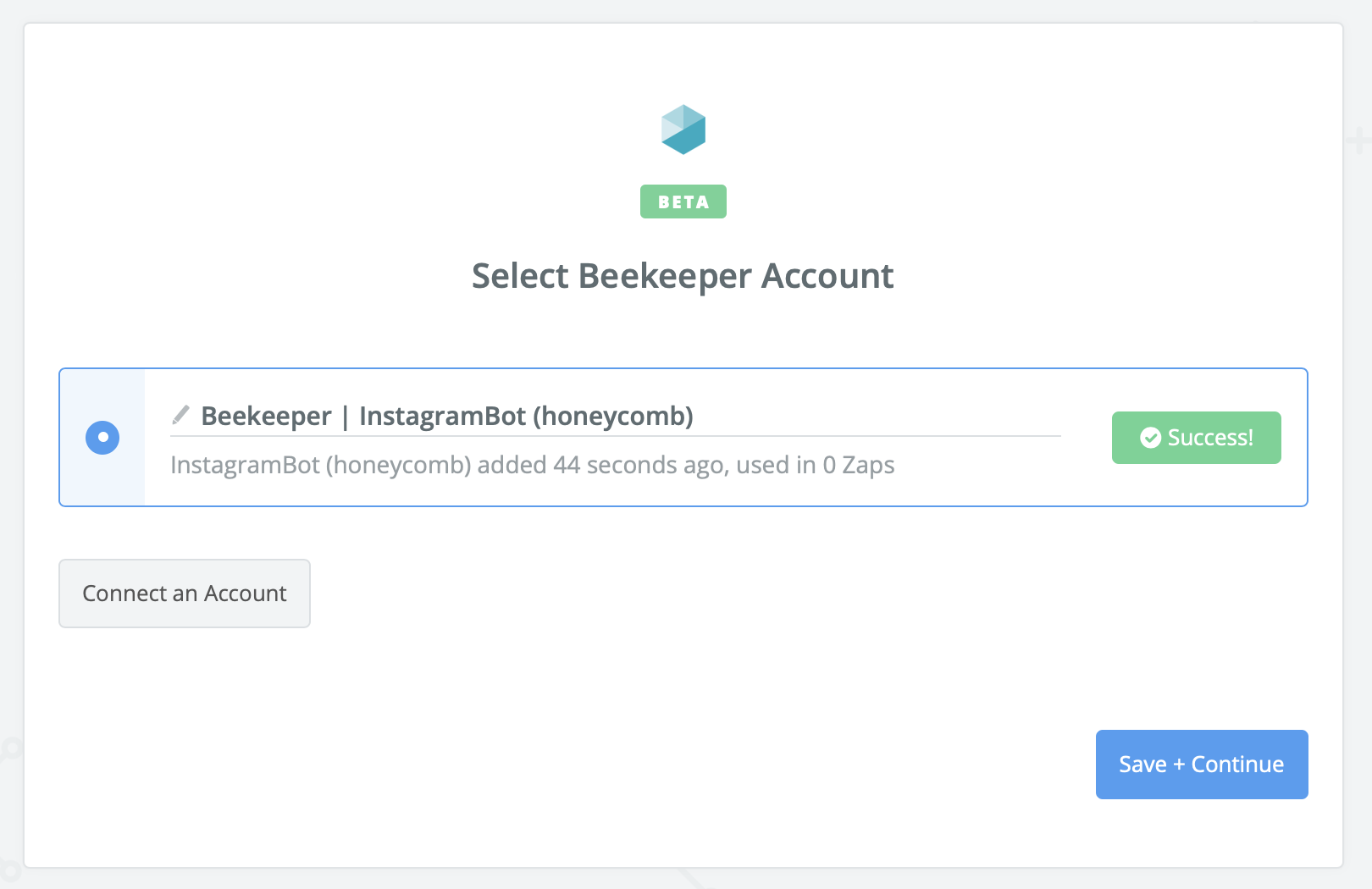Select the highlighted account card row
The height and width of the screenshot is (889, 1372).
(683, 438)
